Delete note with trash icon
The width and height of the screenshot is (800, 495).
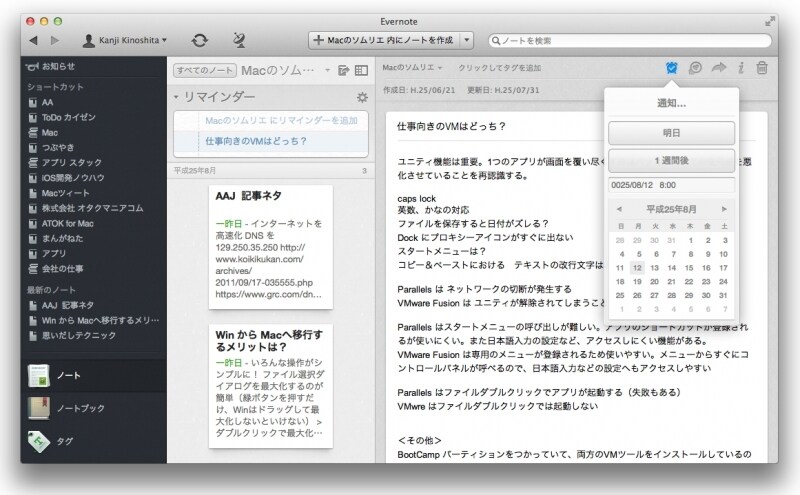762,68
